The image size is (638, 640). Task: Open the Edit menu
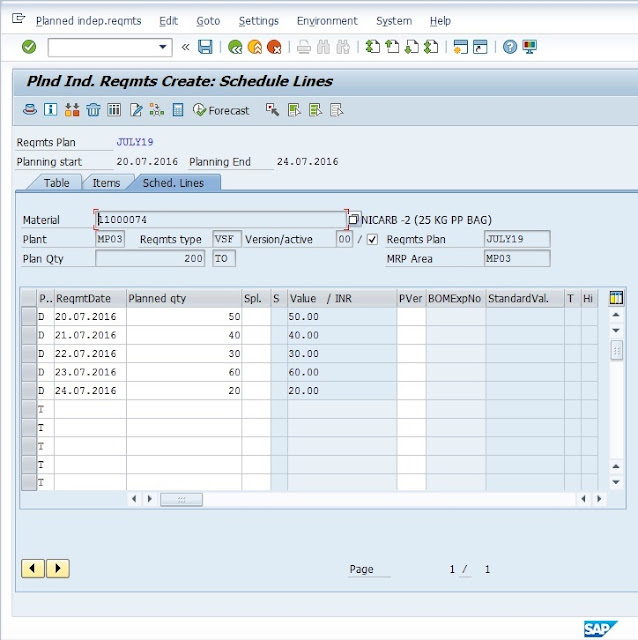coord(169,21)
